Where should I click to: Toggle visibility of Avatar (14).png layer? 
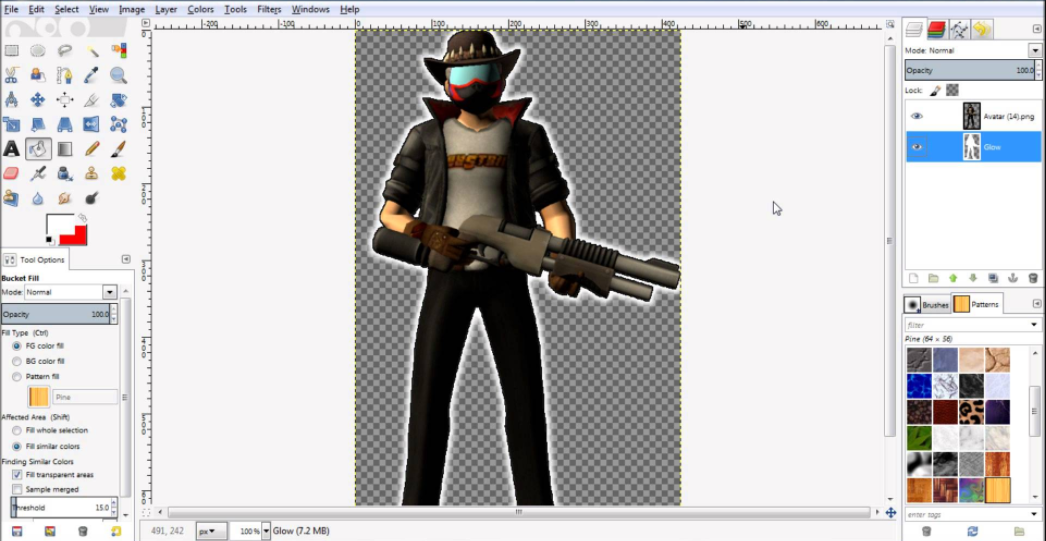917,116
